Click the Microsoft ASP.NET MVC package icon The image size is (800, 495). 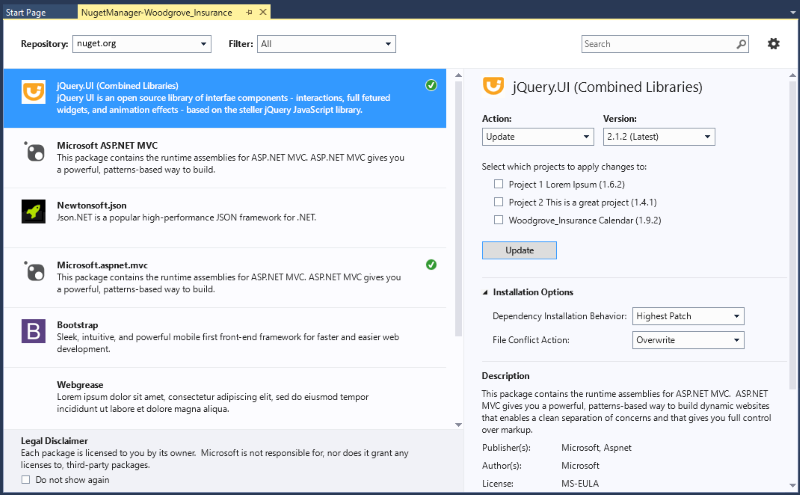[x=33, y=152]
